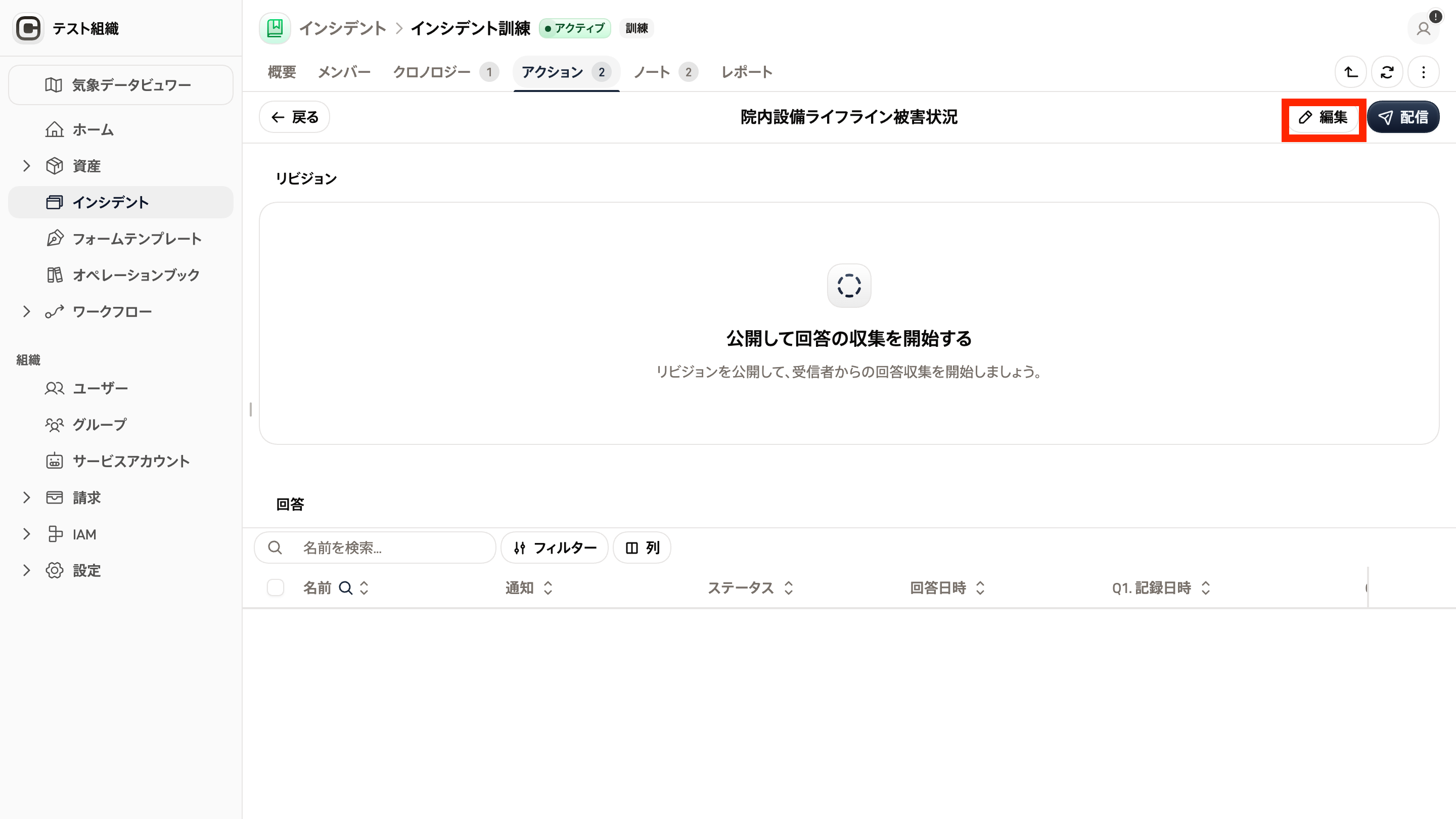Expand the ワークフロー sidebar section
This screenshot has height=819, width=1456.
coord(27,311)
